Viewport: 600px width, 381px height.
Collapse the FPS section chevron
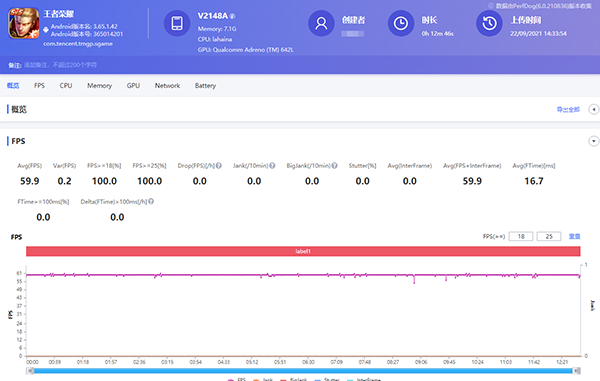click(593, 141)
